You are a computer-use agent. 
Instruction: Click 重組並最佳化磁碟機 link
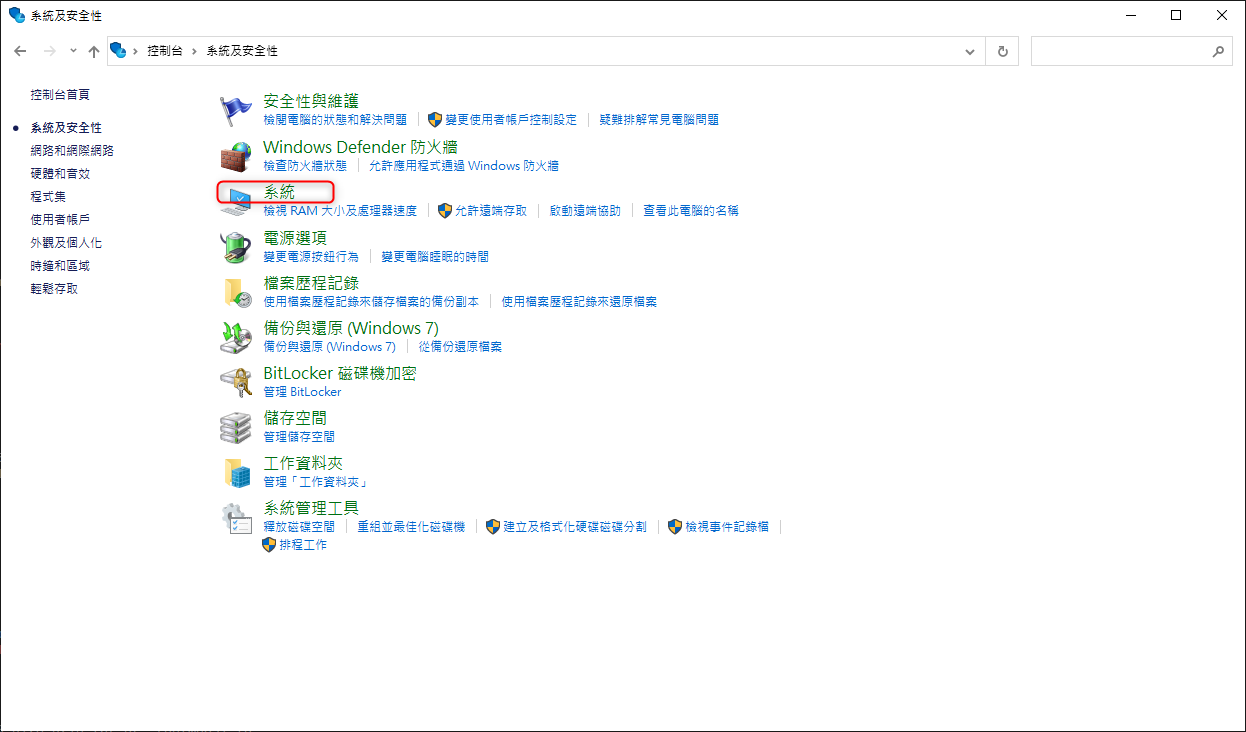pos(411,527)
